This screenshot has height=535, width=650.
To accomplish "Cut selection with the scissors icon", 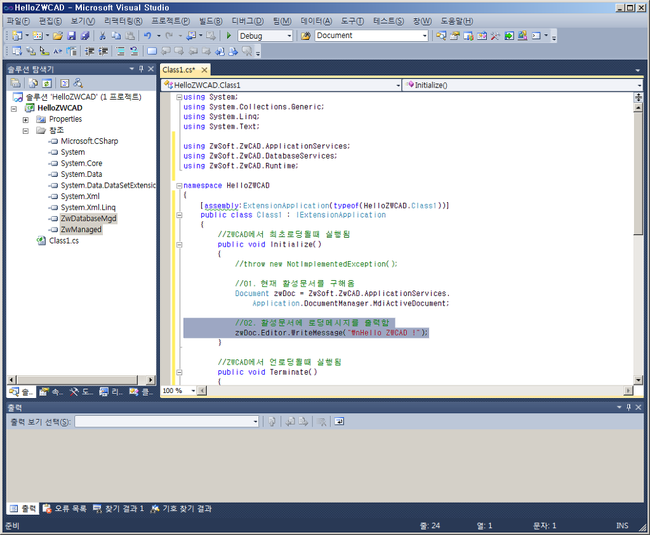I will point(102,36).
